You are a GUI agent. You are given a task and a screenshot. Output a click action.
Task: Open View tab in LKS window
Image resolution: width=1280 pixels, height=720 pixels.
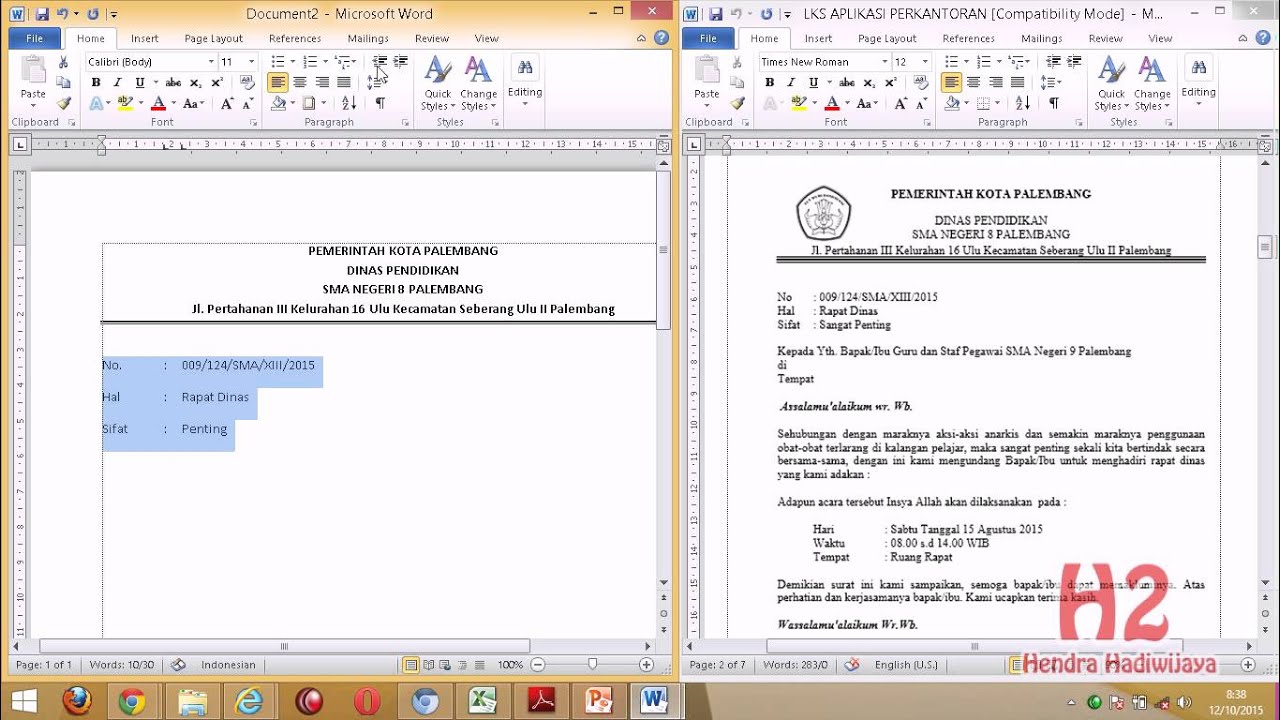[x=1160, y=38]
